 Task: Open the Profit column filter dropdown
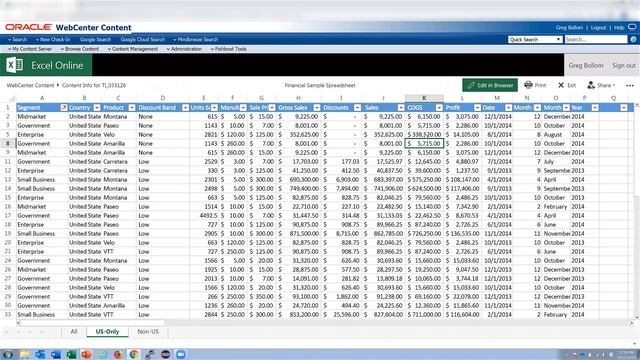[x=477, y=107]
